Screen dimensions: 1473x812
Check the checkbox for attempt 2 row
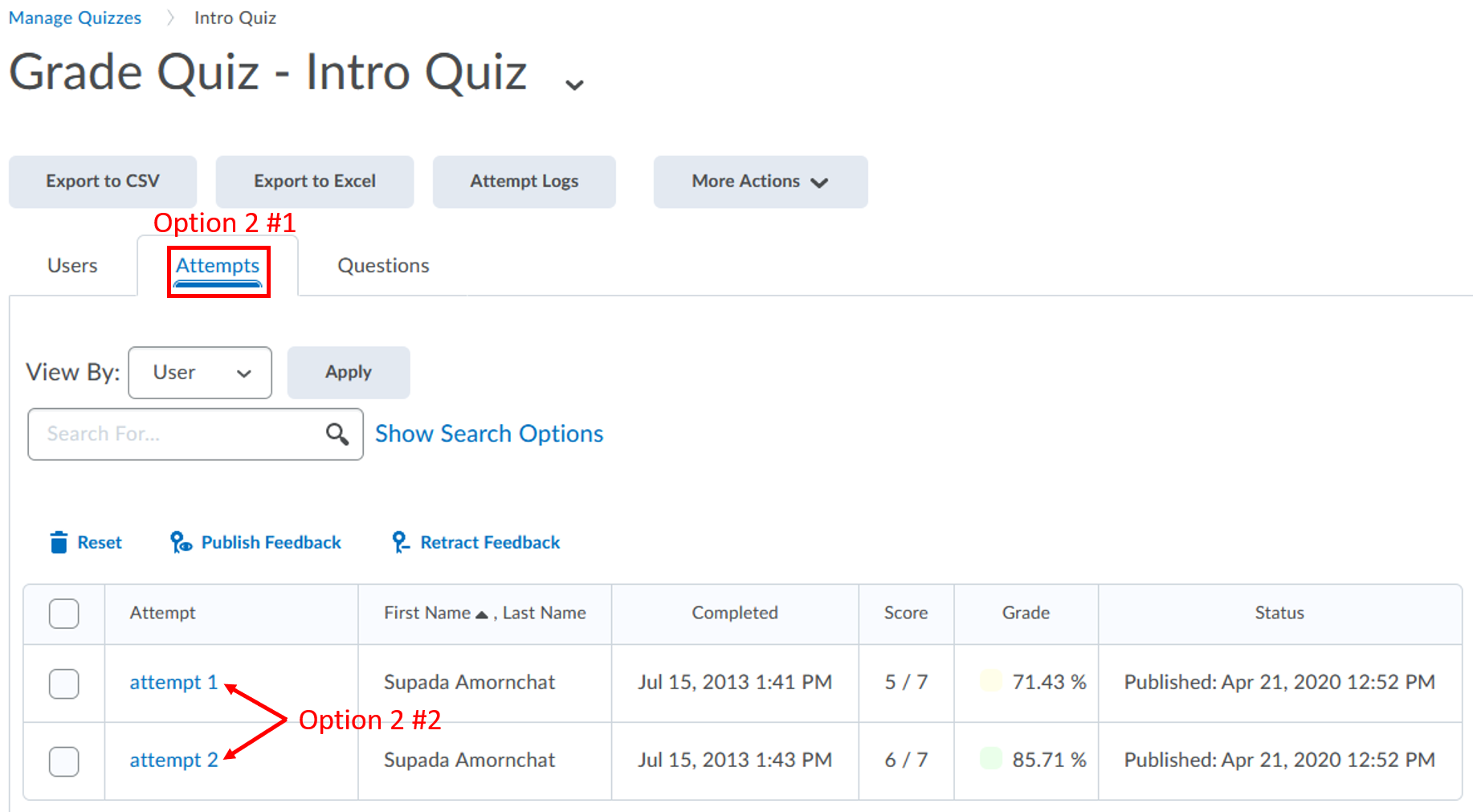(63, 761)
